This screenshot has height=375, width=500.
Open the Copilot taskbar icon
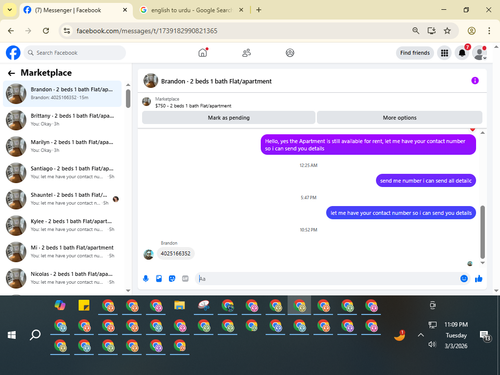click(x=60, y=305)
